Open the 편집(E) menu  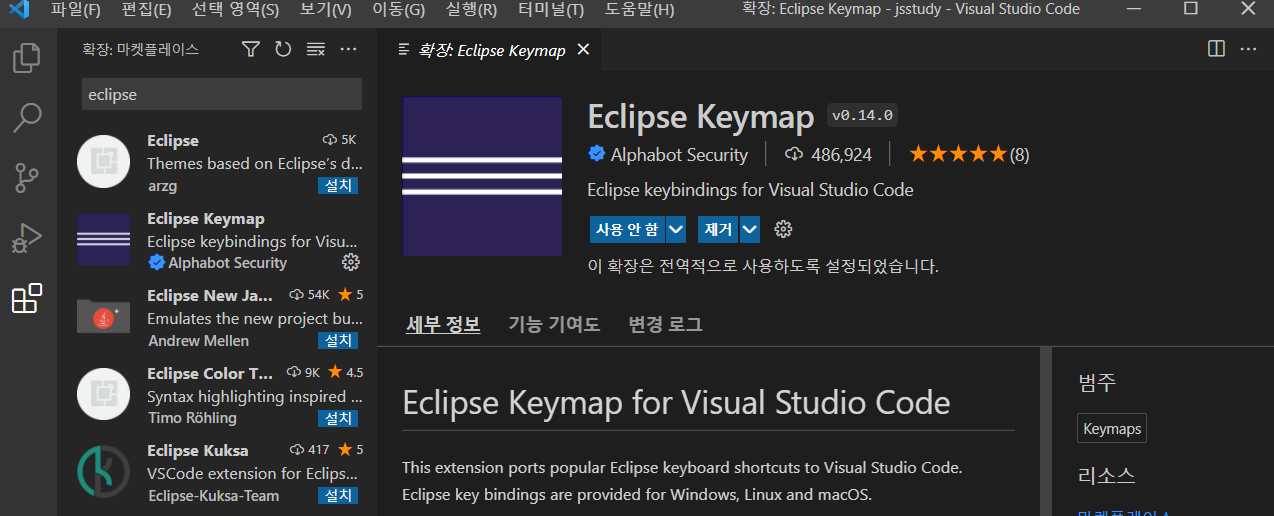[x=146, y=10]
